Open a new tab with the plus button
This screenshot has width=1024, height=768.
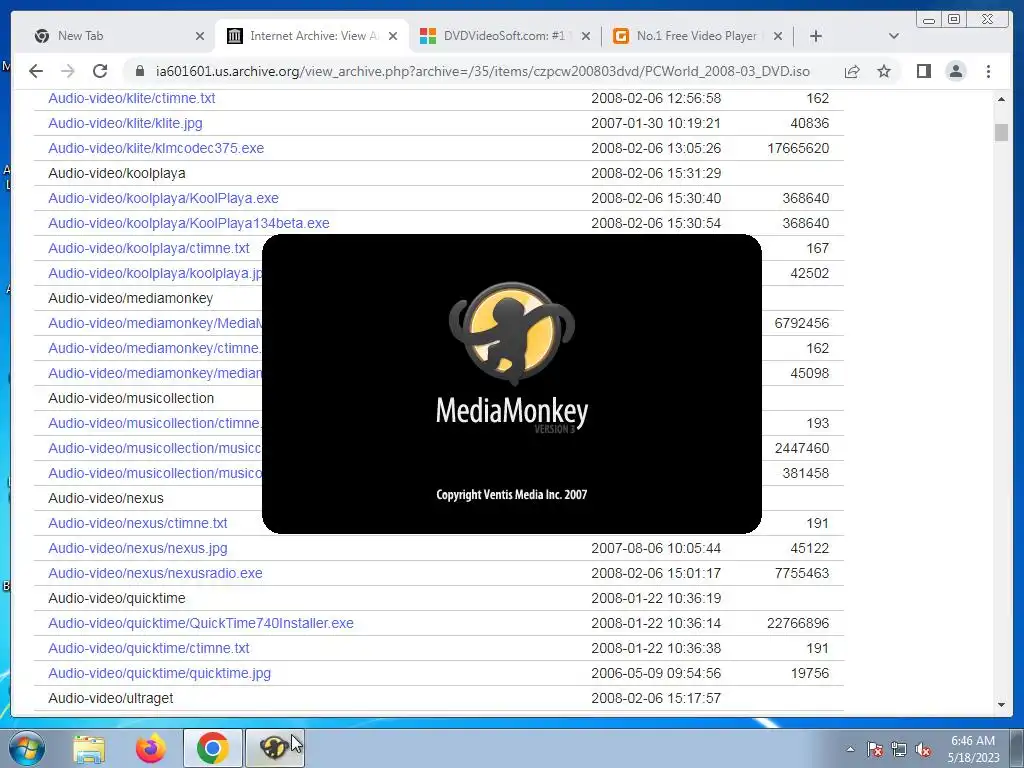(x=816, y=36)
